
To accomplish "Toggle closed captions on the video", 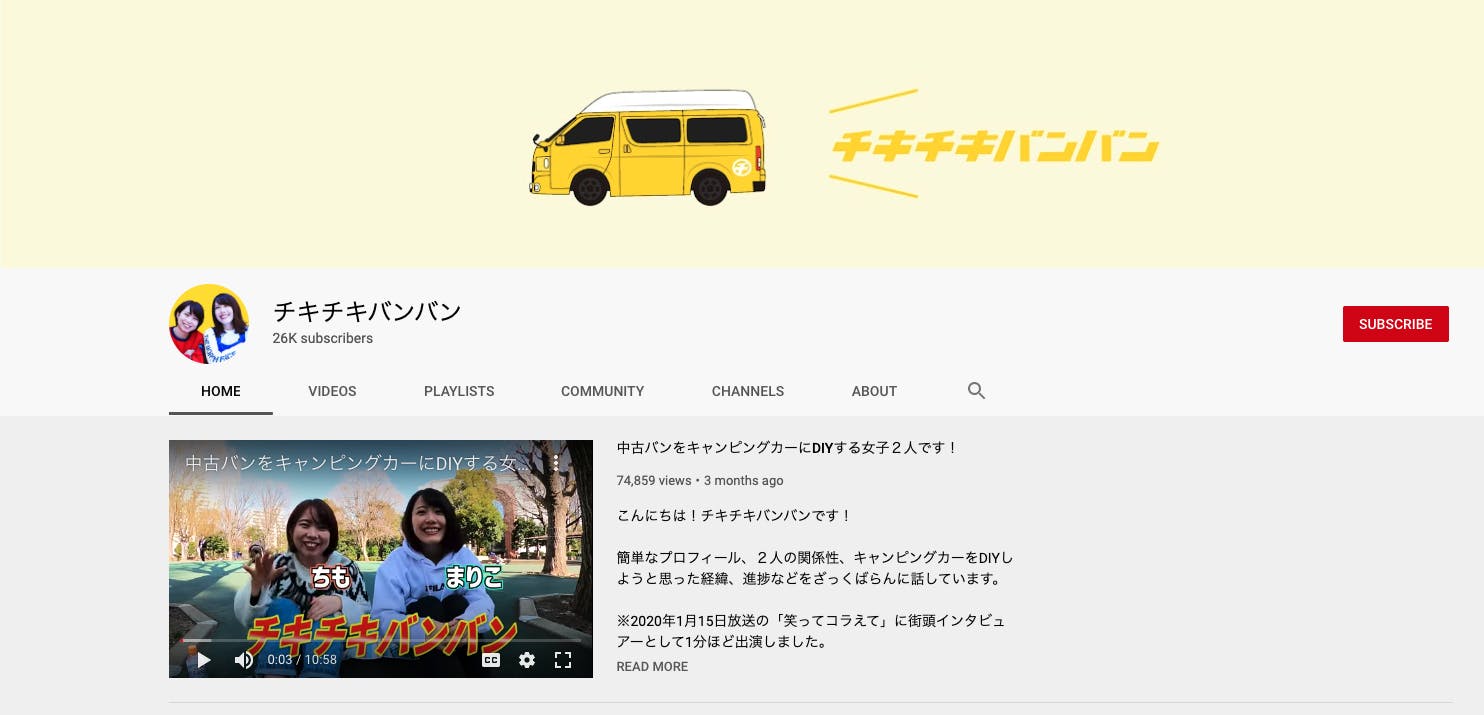I will tap(491, 660).
